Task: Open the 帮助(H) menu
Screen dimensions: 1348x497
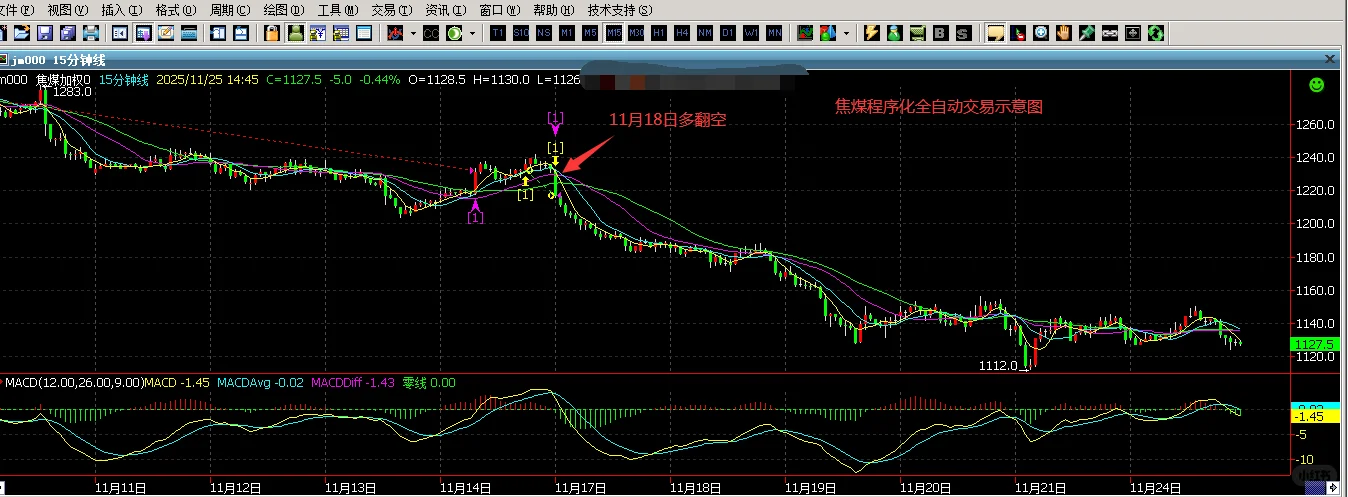Action: pyautogui.click(x=553, y=10)
